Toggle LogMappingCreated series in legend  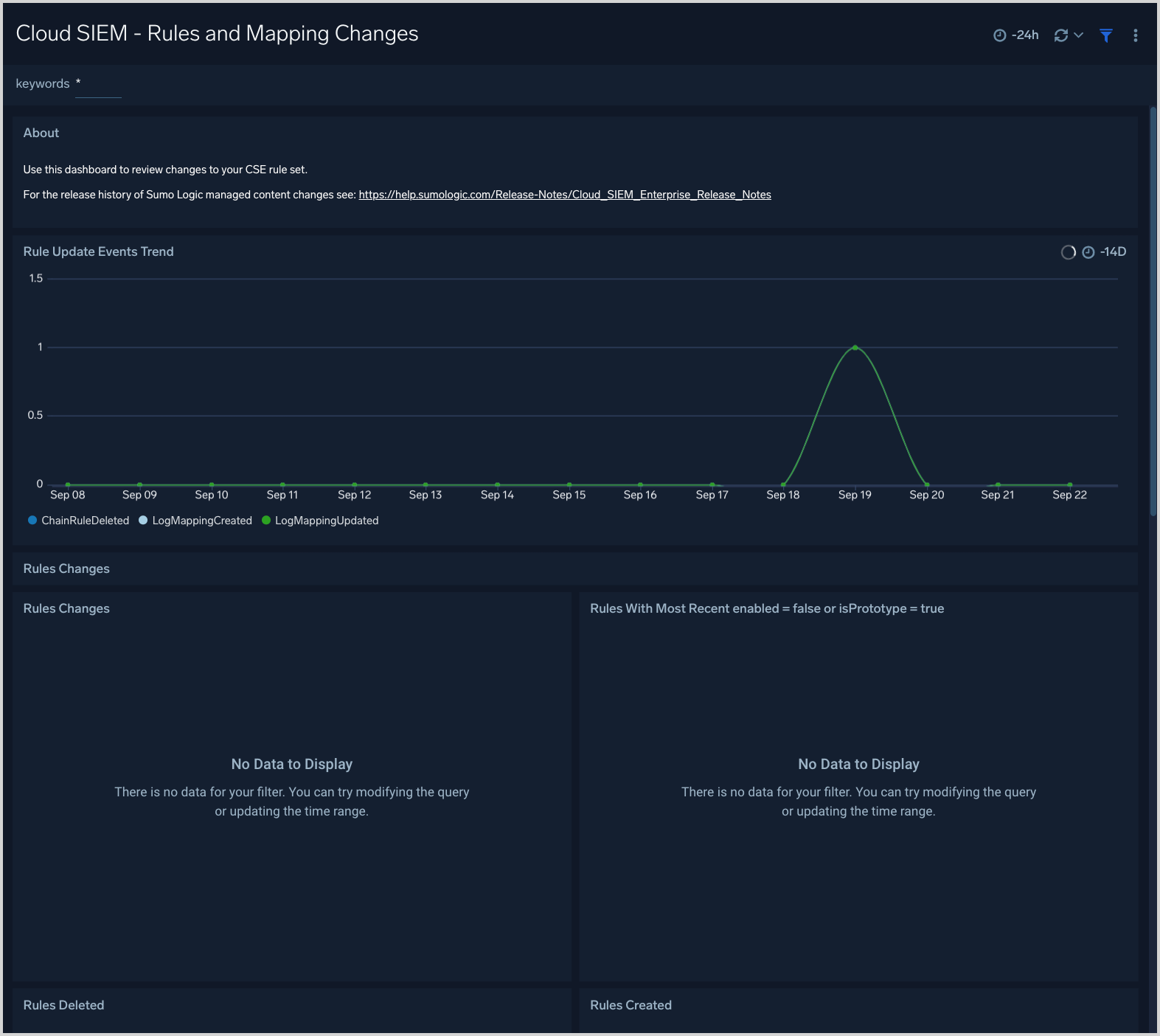(195, 521)
